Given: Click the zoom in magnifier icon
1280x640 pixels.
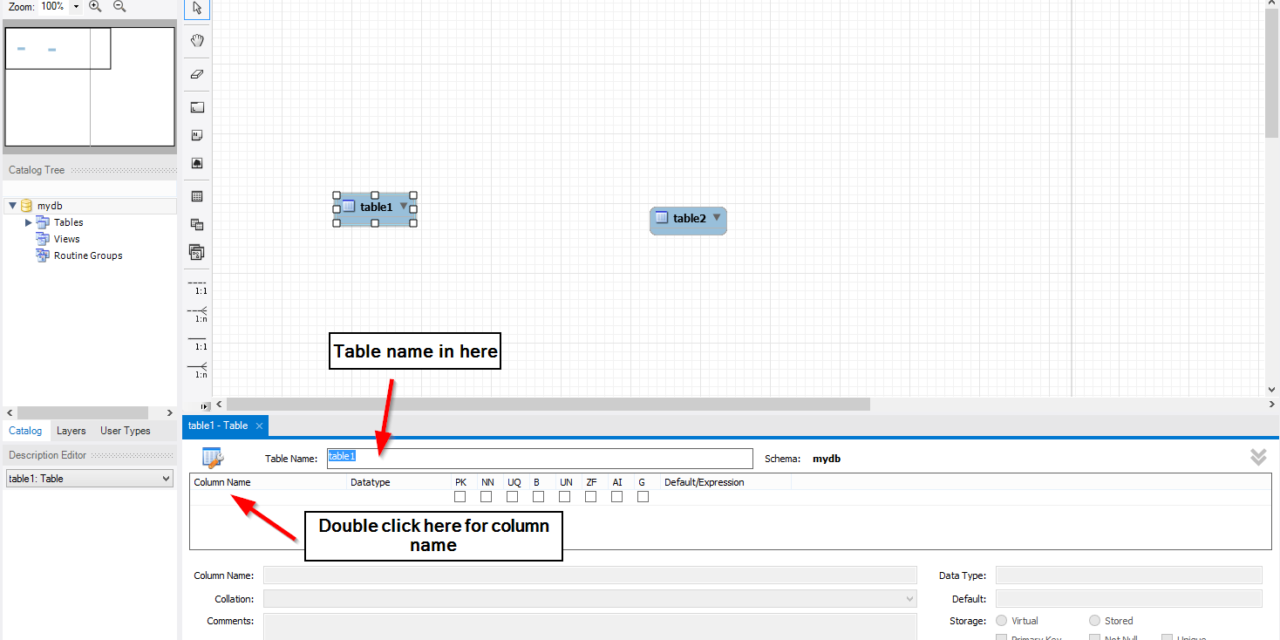Looking at the screenshot, I should 96,7.
